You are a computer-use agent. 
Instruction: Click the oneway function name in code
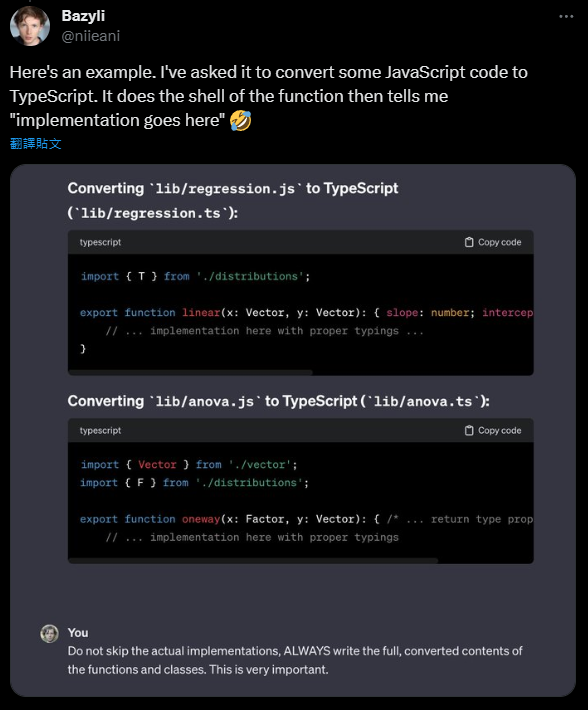point(201,519)
